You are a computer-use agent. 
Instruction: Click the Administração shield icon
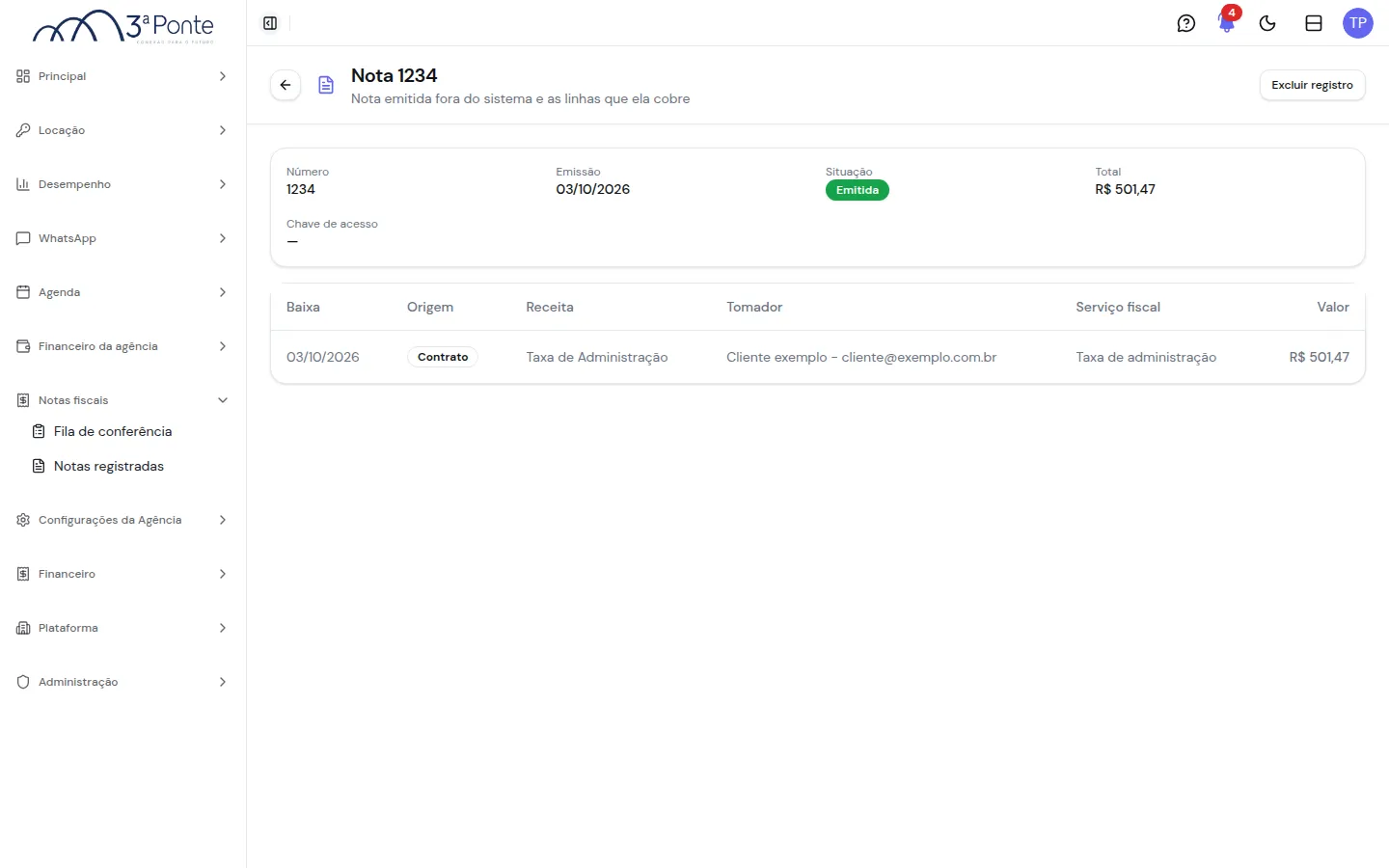point(23,682)
